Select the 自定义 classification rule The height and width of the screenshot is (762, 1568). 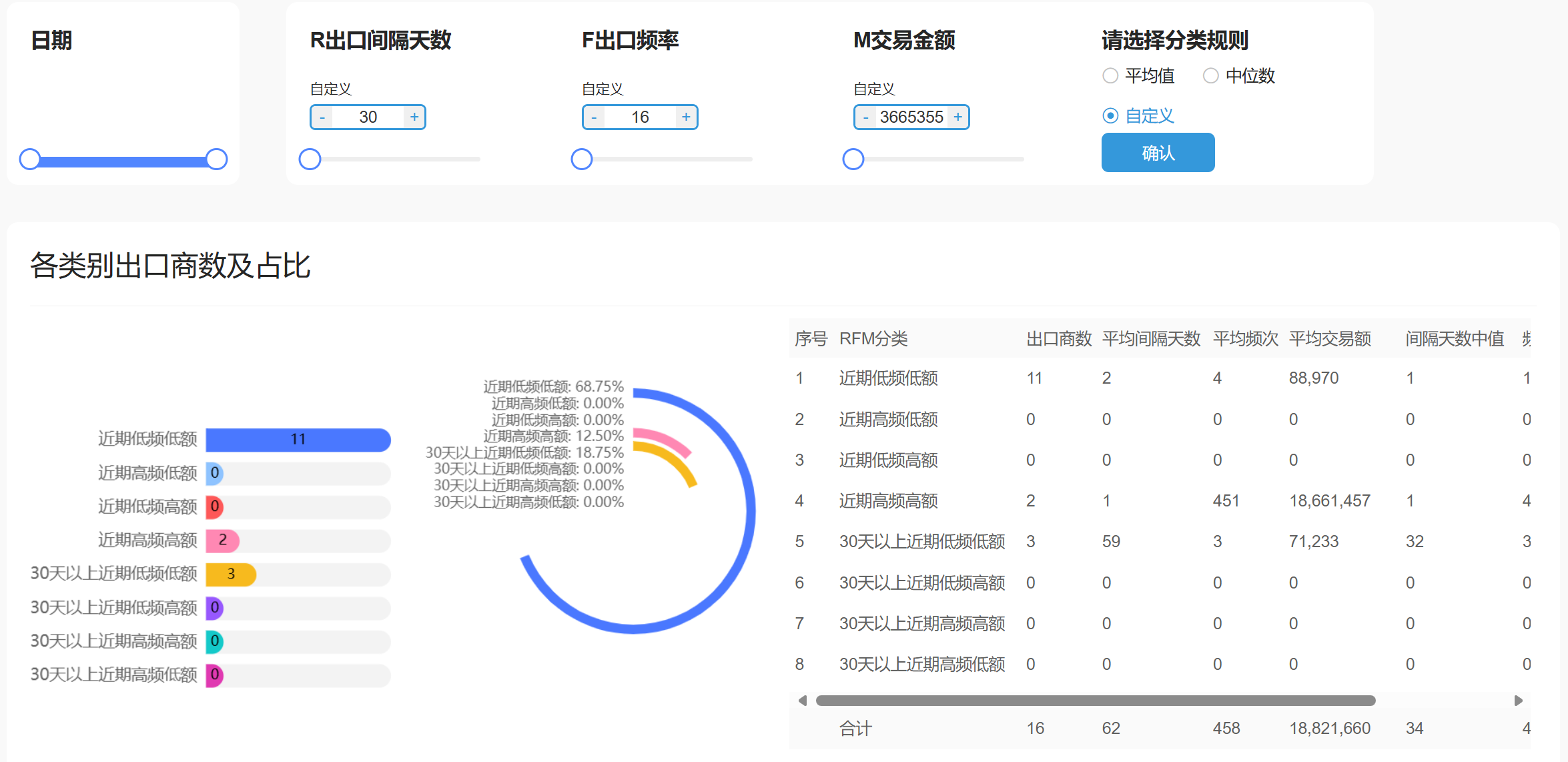click(1110, 115)
